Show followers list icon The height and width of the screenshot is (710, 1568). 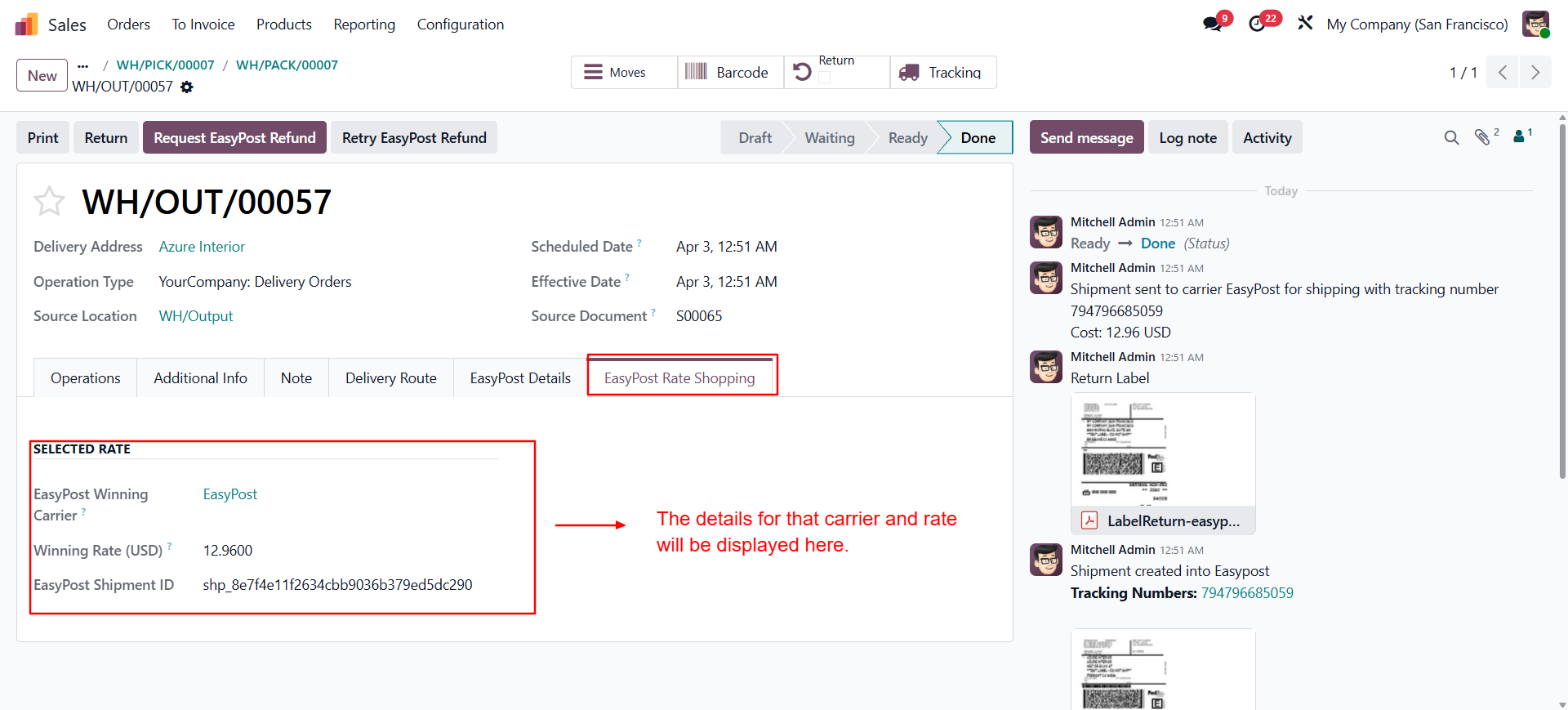click(x=1519, y=137)
